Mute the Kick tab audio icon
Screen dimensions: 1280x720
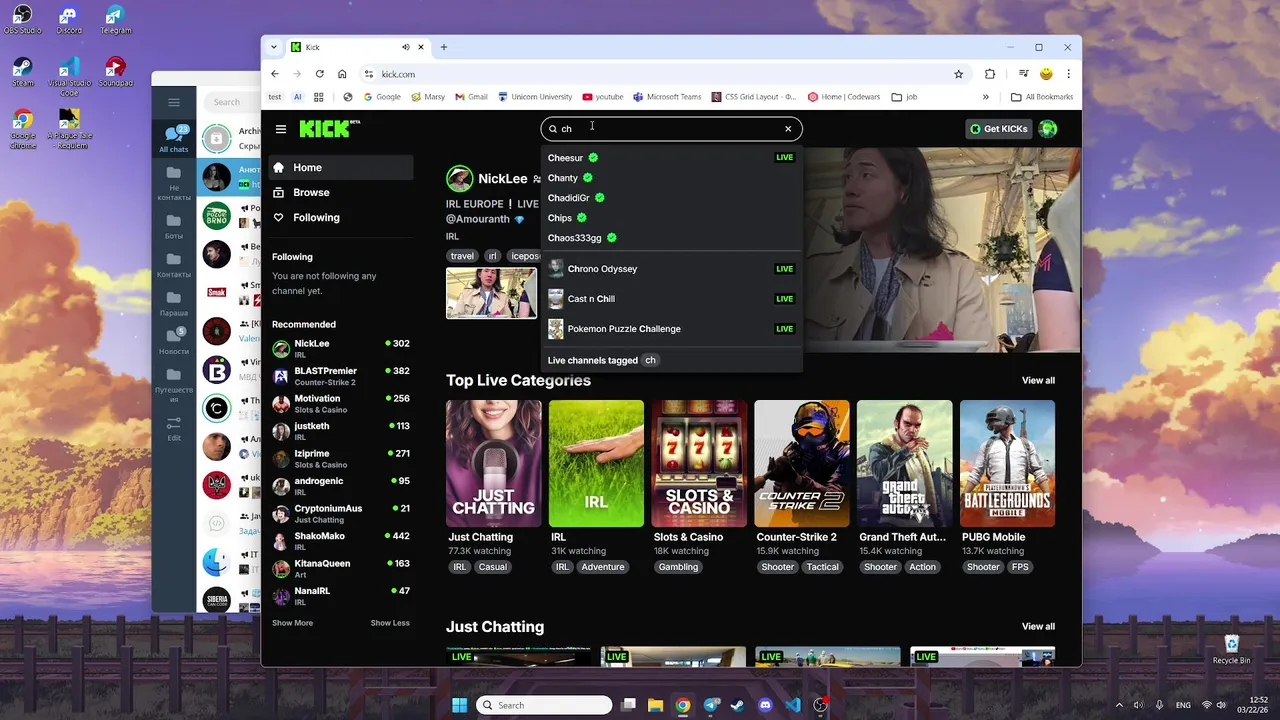click(x=406, y=47)
